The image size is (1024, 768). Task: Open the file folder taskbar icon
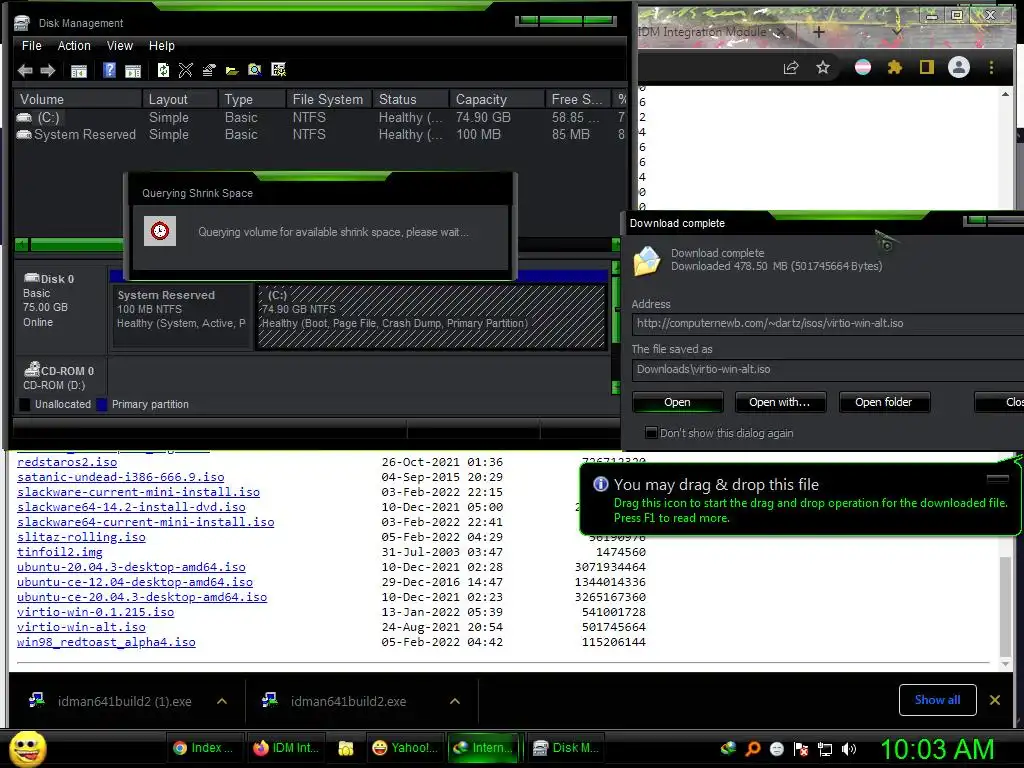345,748
